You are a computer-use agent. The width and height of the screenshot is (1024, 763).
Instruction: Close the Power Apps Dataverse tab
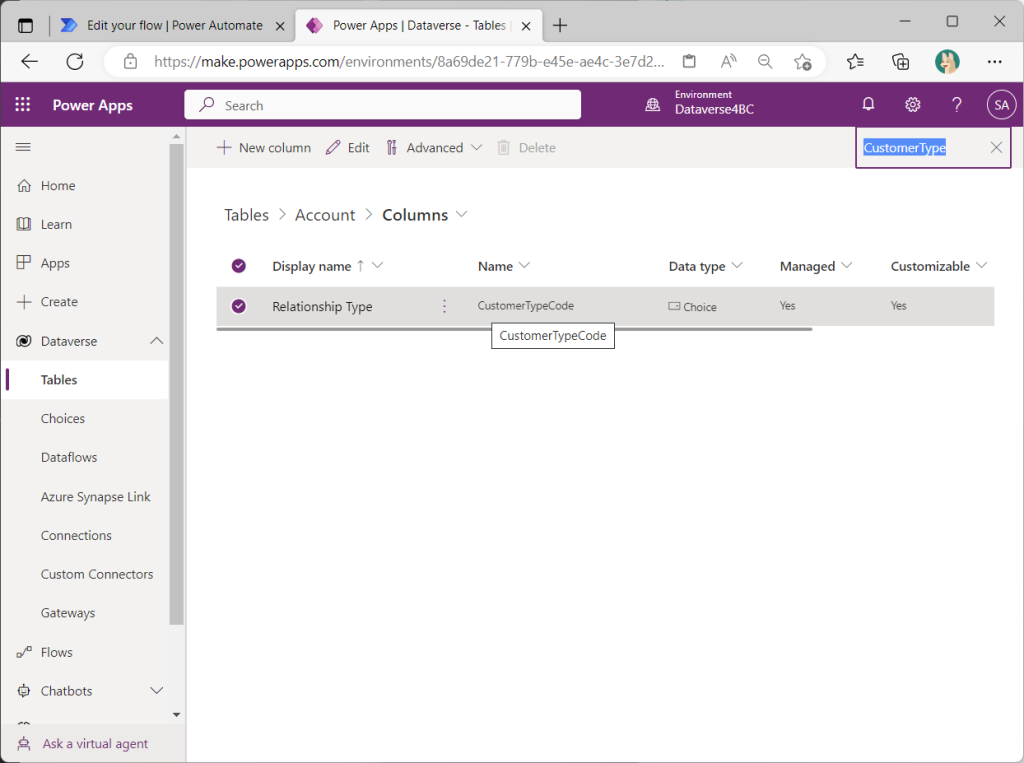pos(526,26)
